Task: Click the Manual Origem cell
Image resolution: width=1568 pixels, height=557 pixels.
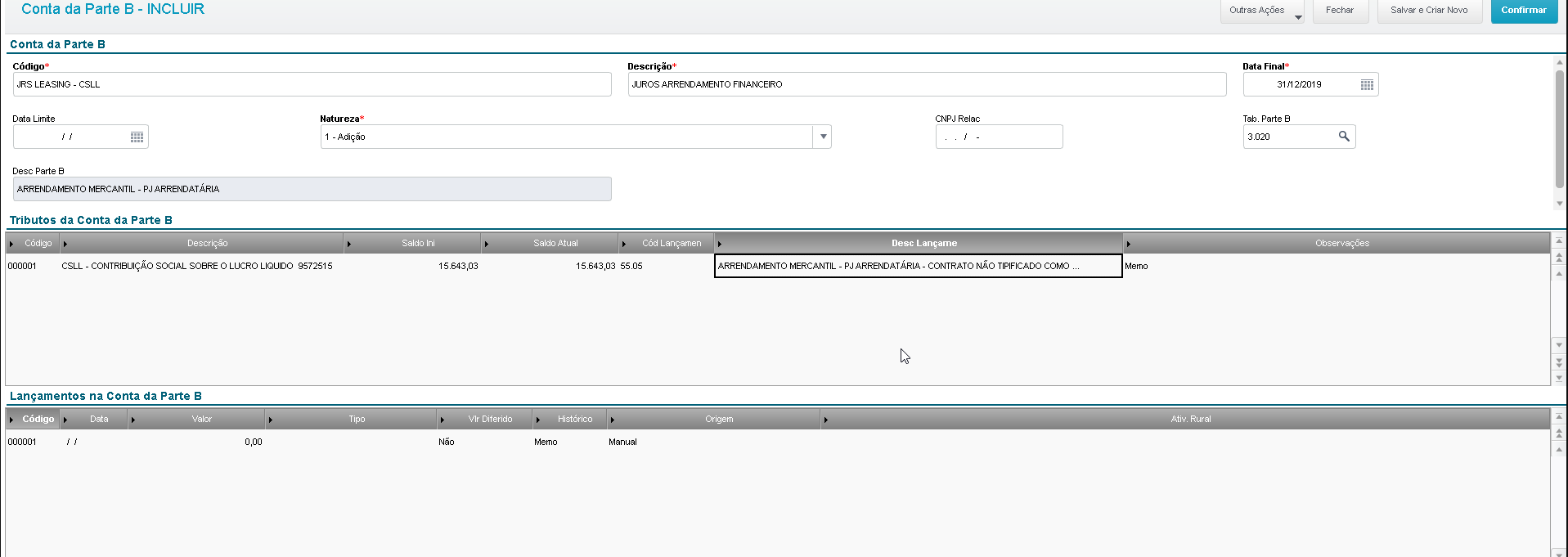Action: (x=713, y=442)
